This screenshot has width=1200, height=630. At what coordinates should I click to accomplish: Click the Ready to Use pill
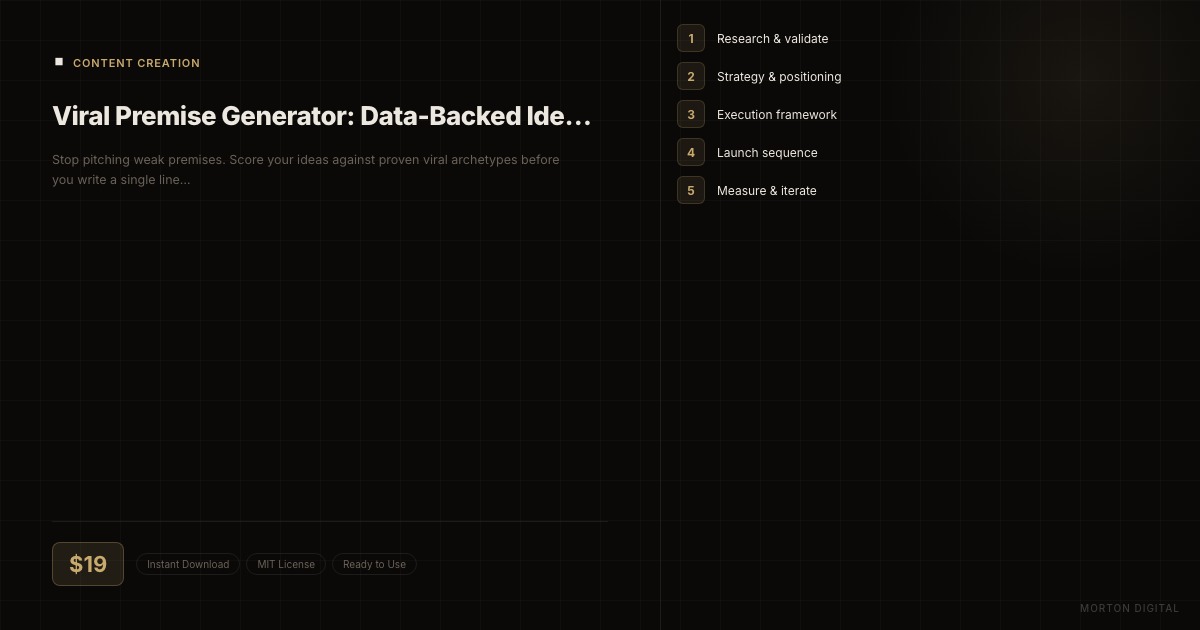coord(374,564)
